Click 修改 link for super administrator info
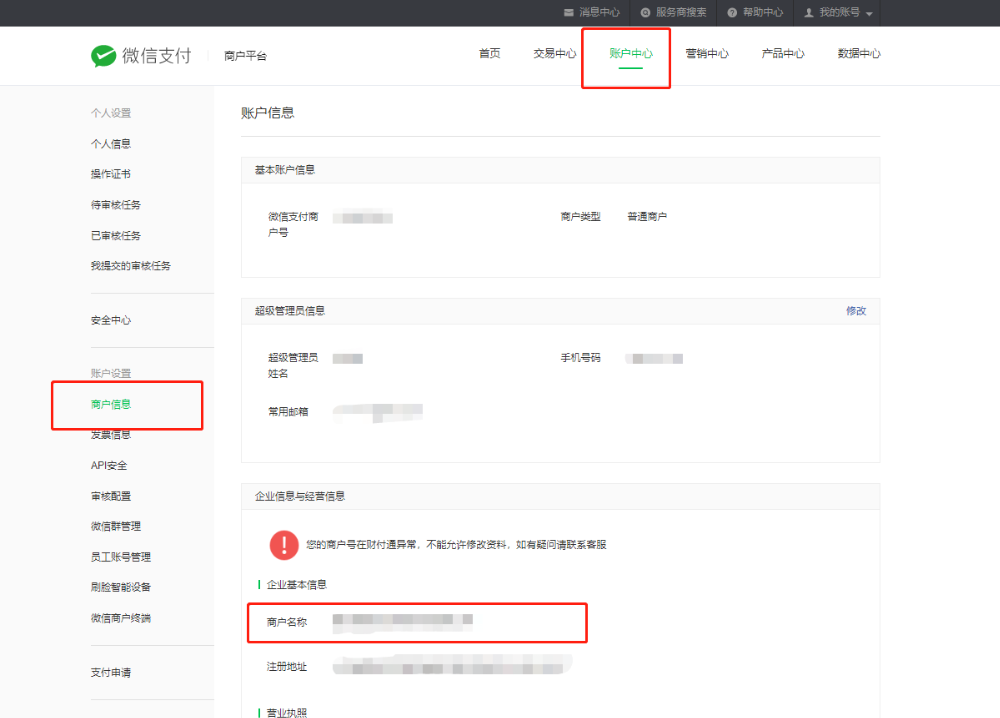1000x718 pixels. 856,311
